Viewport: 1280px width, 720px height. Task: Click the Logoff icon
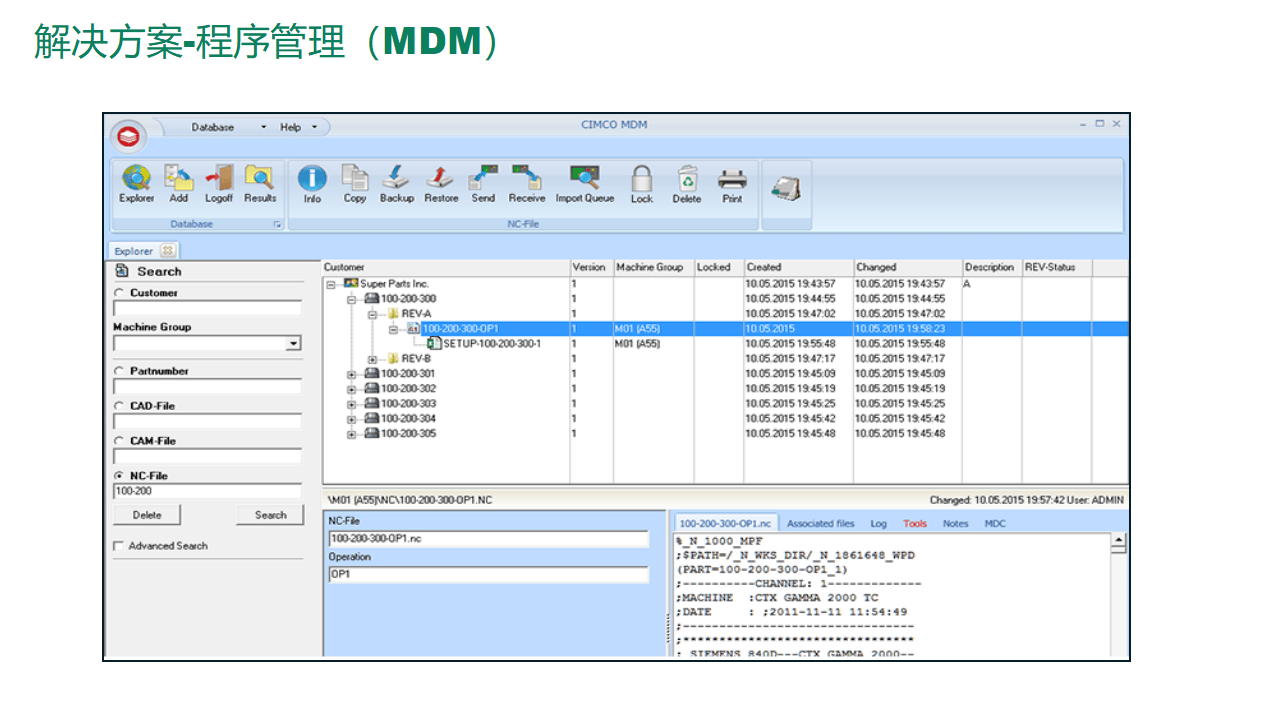point(219,184)
